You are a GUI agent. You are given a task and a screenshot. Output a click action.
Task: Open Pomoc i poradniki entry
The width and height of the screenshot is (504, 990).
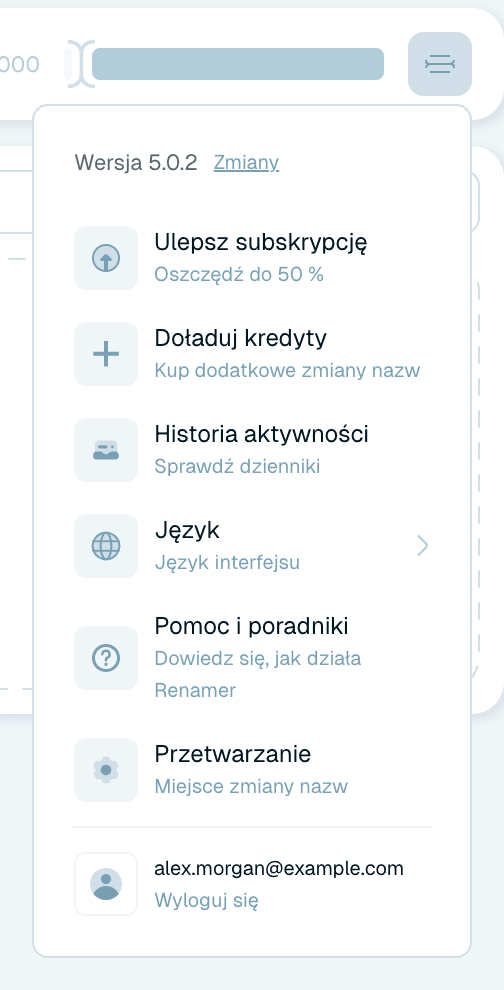point(252,658)
